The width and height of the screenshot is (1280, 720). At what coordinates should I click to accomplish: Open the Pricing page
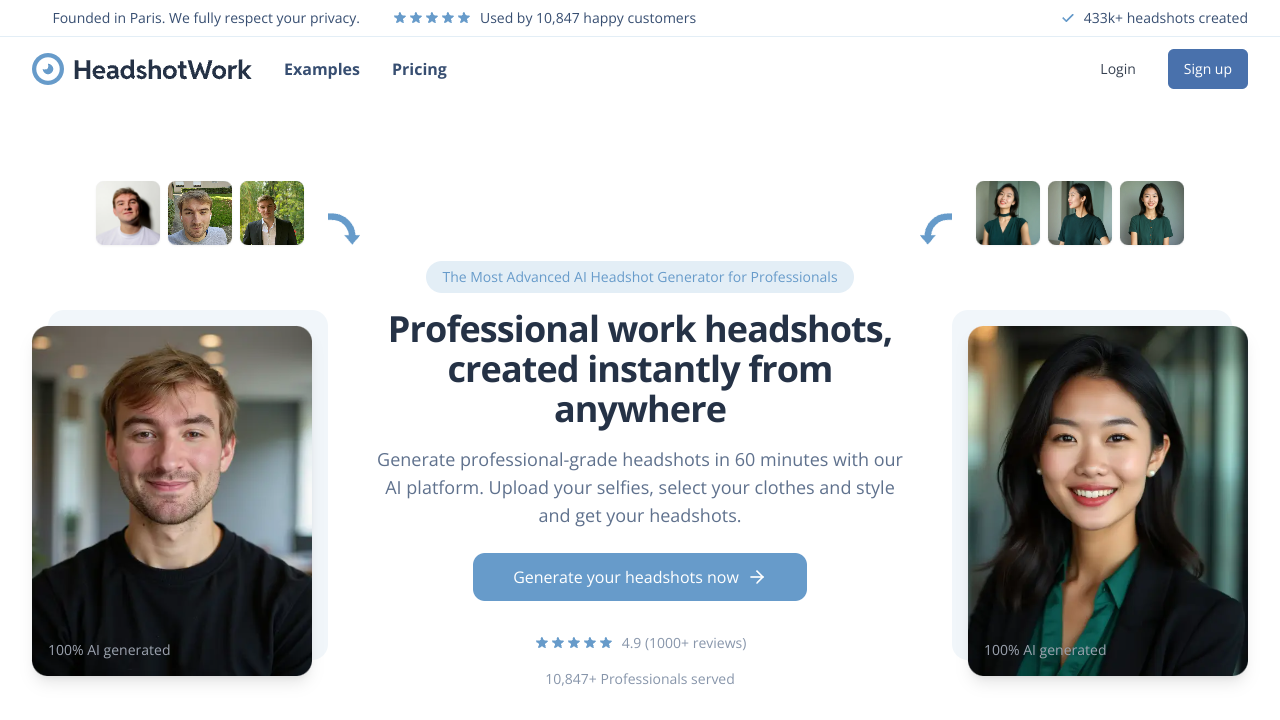419,69
